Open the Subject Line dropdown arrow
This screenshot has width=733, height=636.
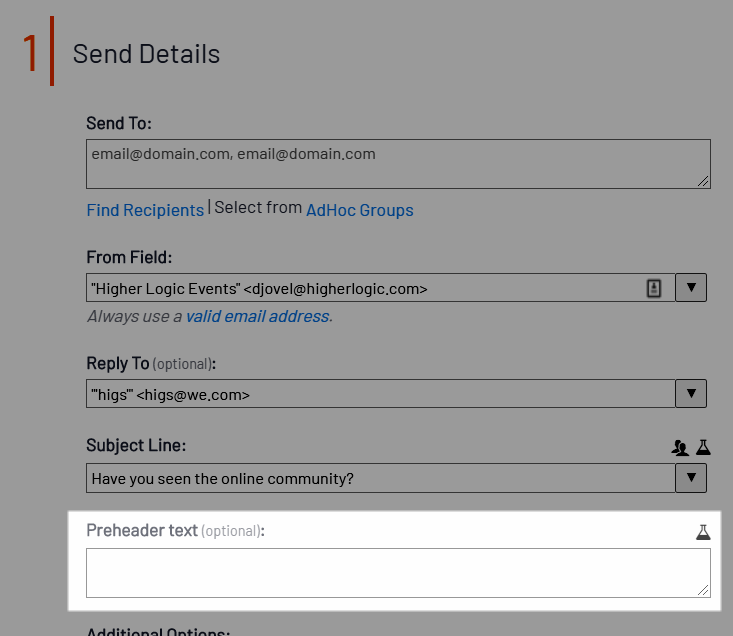tap(691, 478)
